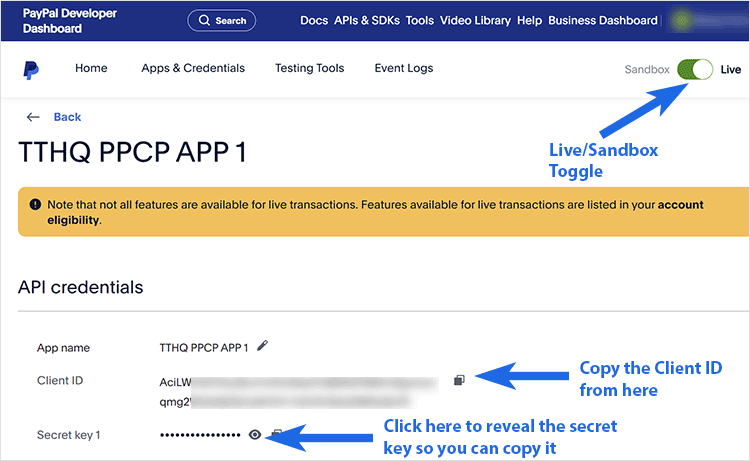The width and height of the screenshot is (750, 461).
Task: Open the Help menu
Action: (529, 21)
